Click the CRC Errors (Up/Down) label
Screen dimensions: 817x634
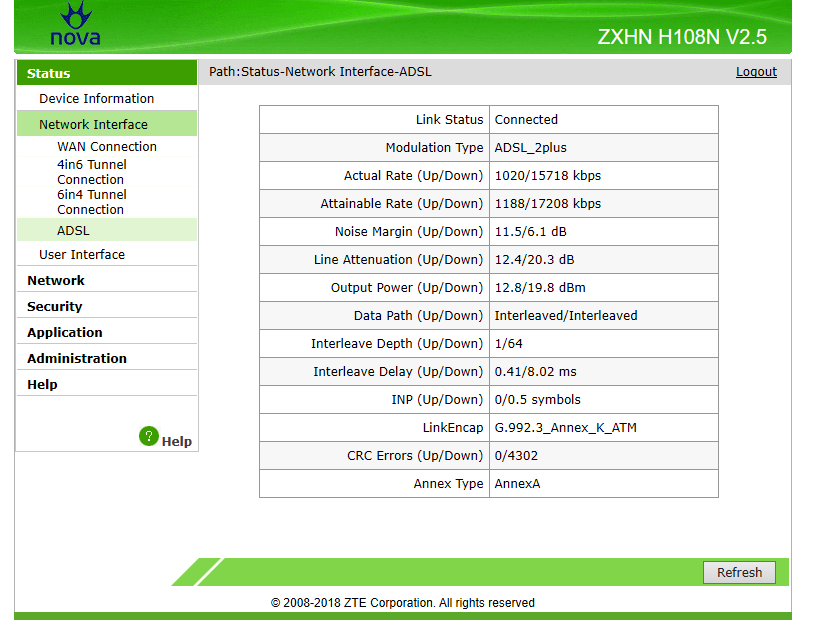pos(415,456)
